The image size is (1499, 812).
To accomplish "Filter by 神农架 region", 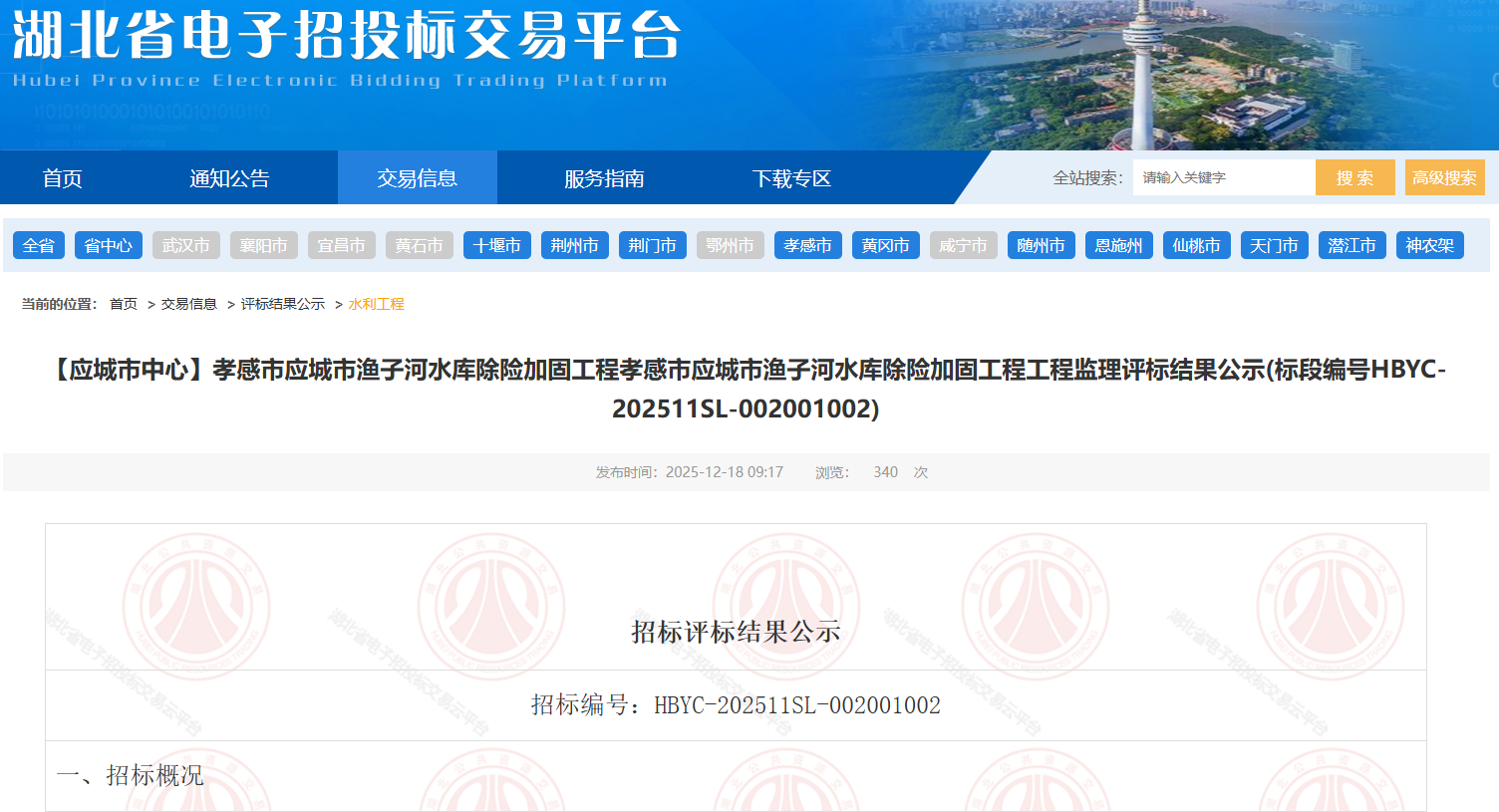I will tap(1430, 245).
